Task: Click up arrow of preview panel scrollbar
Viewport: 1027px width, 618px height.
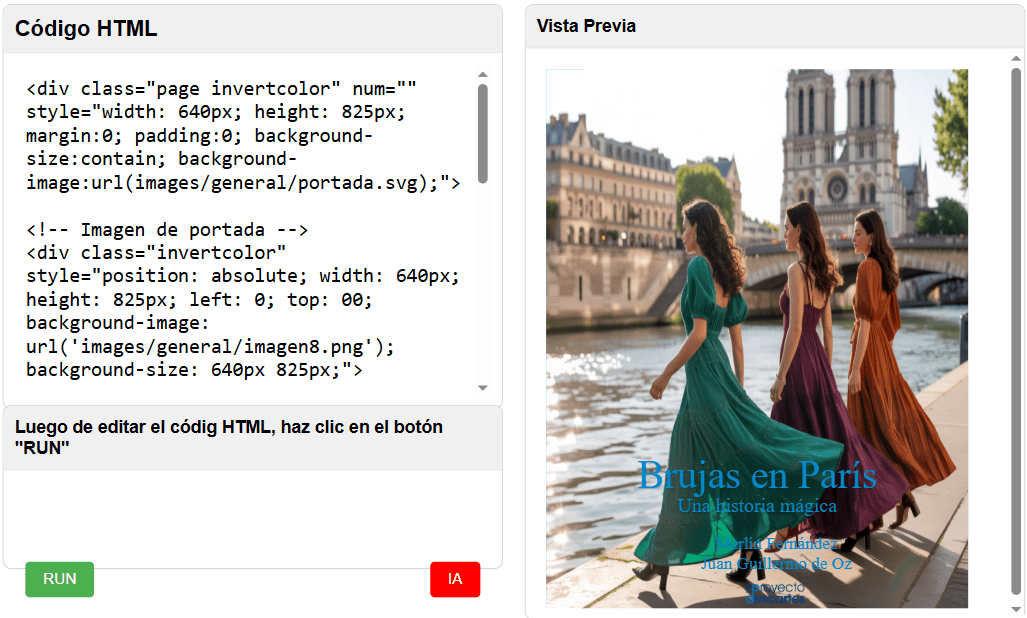Action: coord(1016,59)
